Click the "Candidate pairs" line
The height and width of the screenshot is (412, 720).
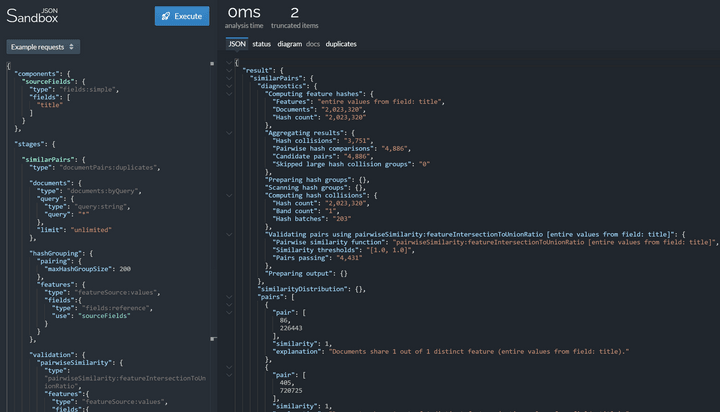322,157
